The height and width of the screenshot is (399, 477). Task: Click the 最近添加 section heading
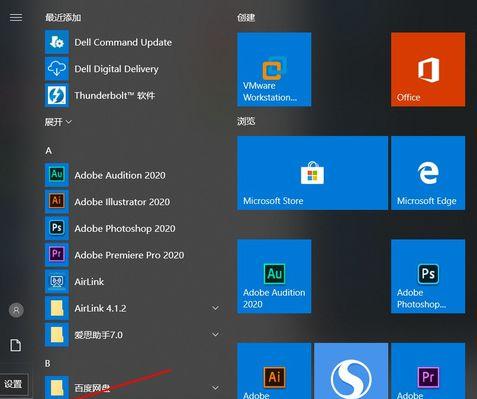tap(63, 17)
